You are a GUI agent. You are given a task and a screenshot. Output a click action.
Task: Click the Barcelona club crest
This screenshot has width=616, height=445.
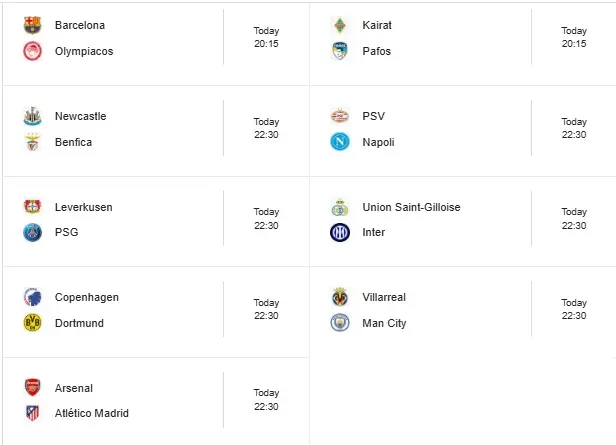32,25
